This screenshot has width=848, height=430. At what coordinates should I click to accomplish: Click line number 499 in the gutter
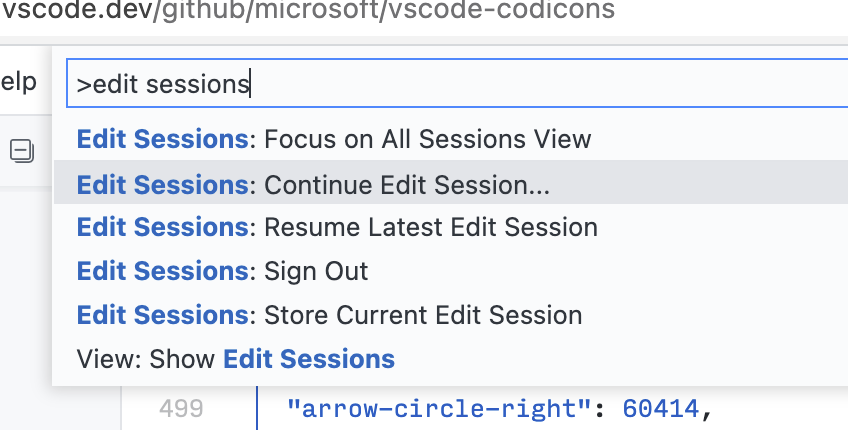181,408
